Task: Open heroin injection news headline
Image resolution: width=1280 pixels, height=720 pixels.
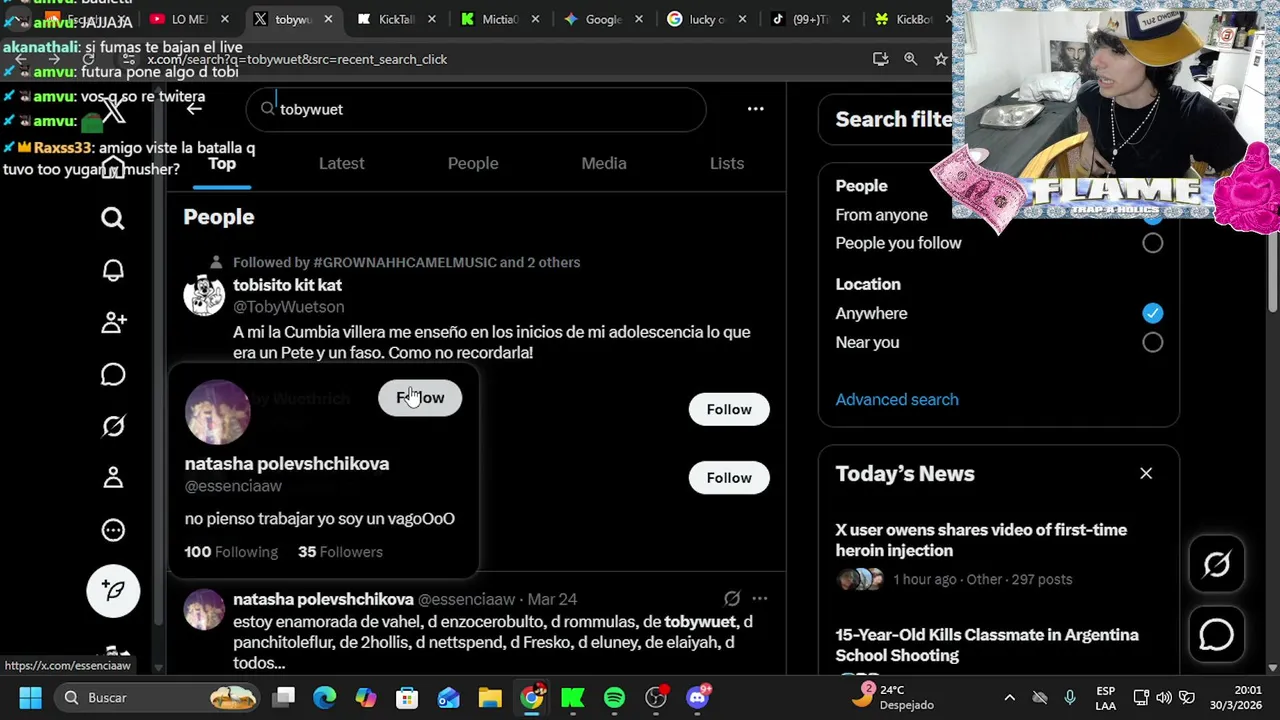Action: [x=981, y=540]
